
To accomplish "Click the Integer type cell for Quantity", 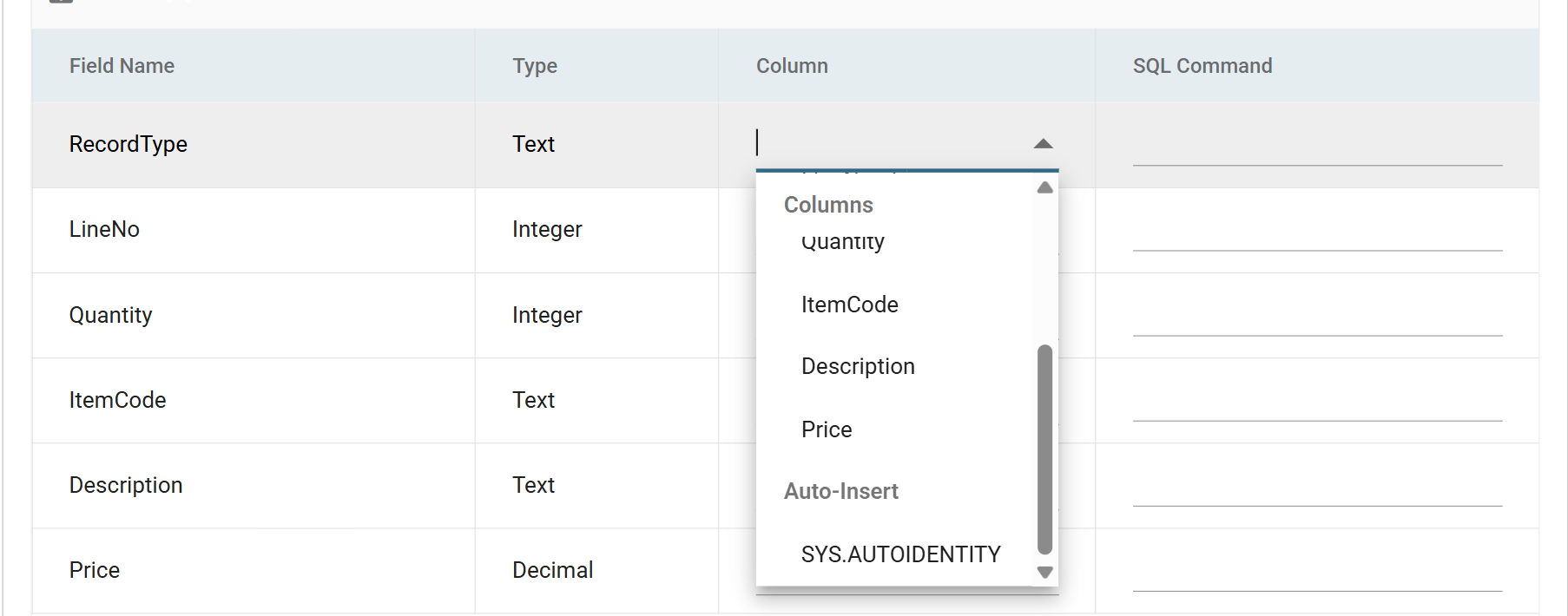I will click(x=596, y=315).
